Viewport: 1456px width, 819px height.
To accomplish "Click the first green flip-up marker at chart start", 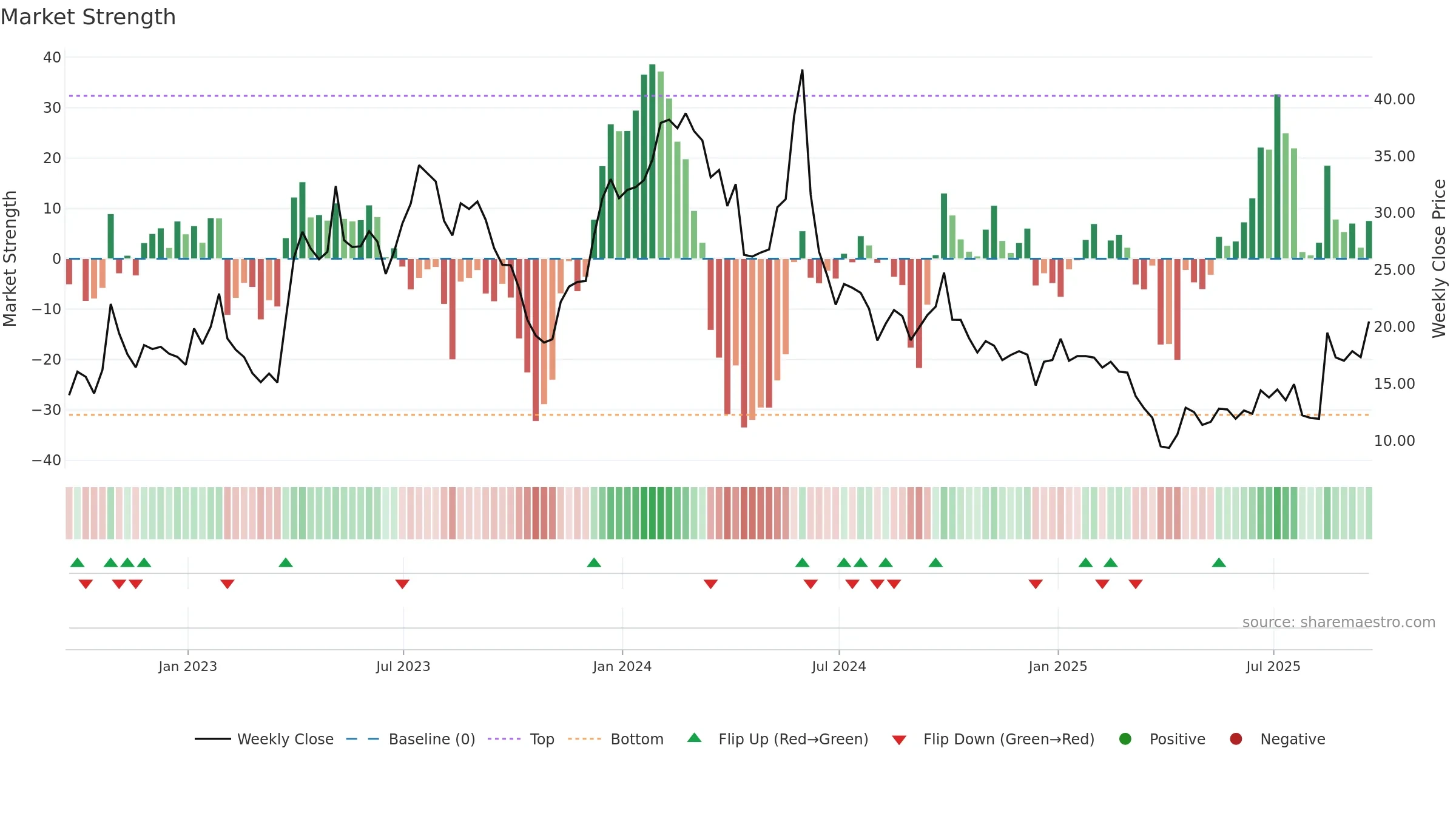I will tap(78, 562).
